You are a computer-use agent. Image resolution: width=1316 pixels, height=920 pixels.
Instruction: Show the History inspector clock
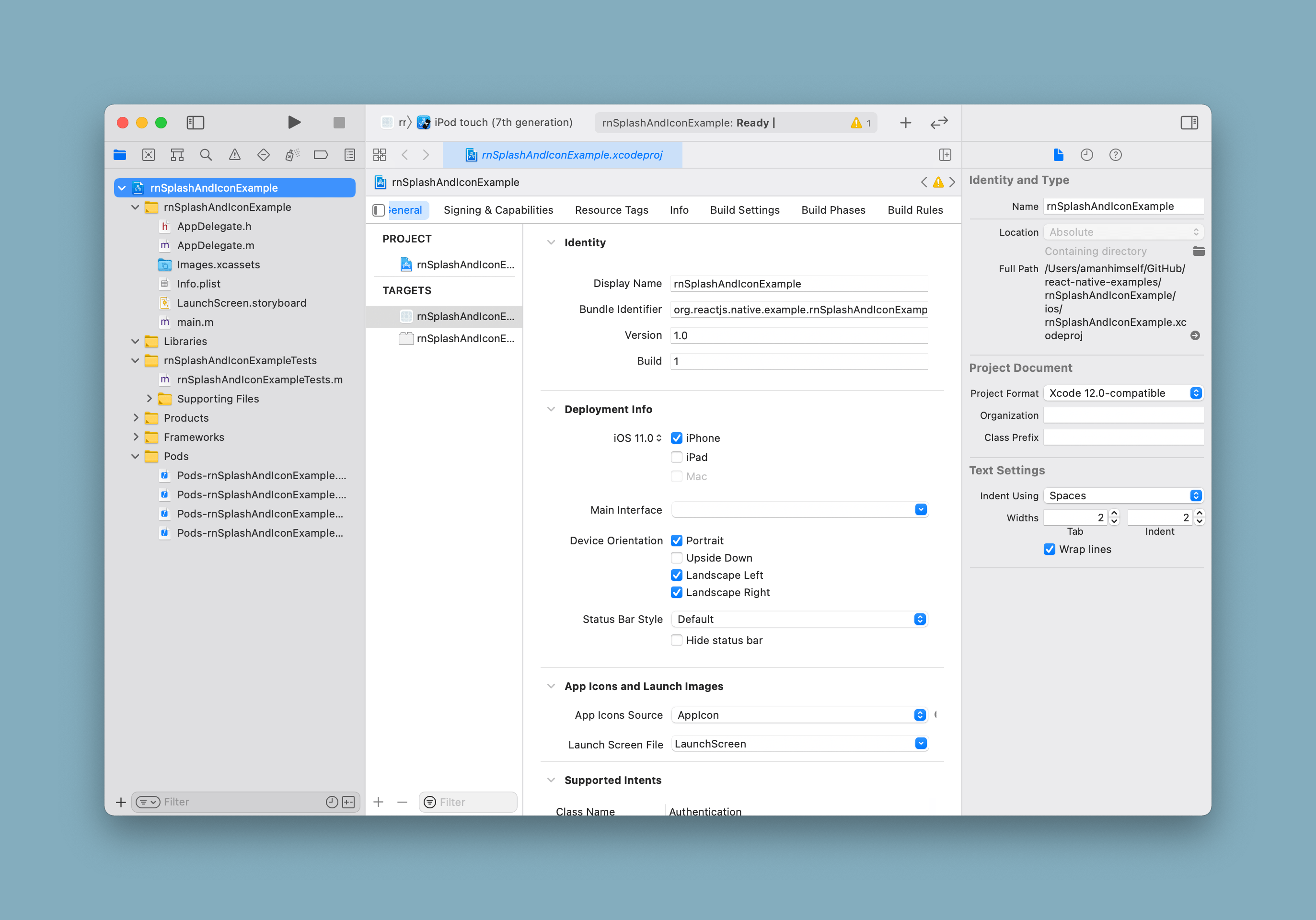pos(1087,155)
